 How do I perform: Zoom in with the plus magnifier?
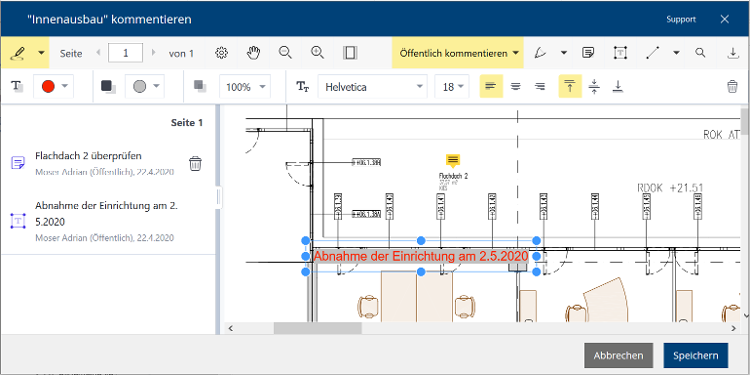coord(318,53)
